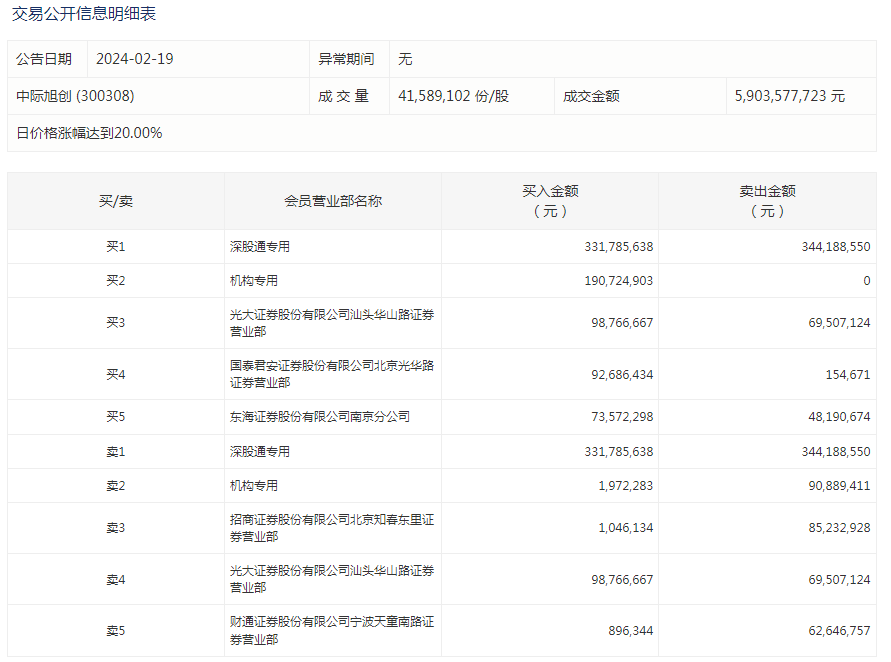Click the 异常期间 value 无
The width and height of the screenshot is (891, 662).
pyautogui.click(x=405, y=59)
